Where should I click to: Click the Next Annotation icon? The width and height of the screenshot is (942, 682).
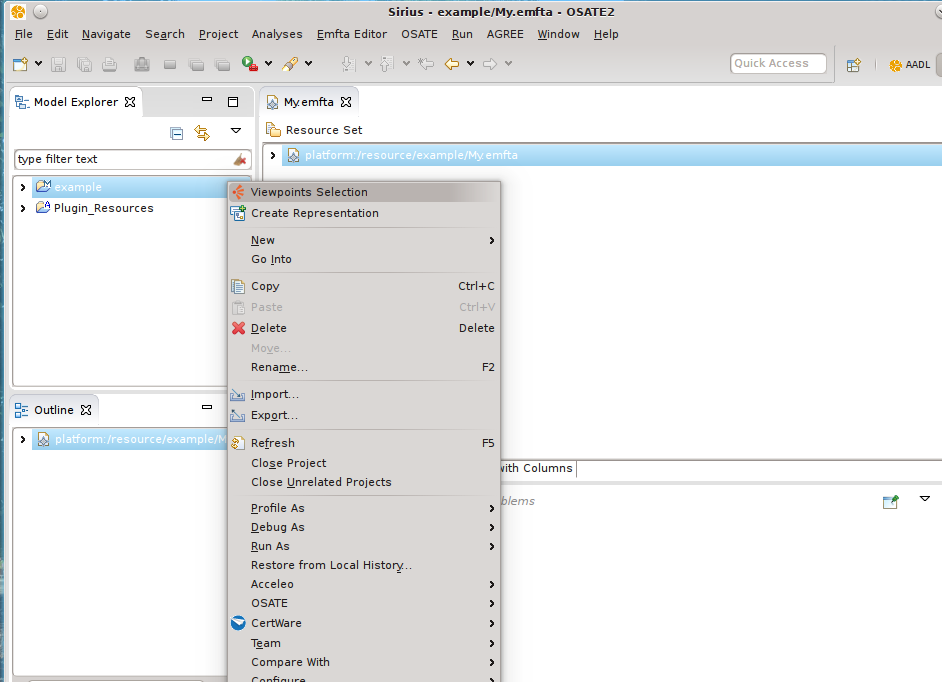coord(348,64)
